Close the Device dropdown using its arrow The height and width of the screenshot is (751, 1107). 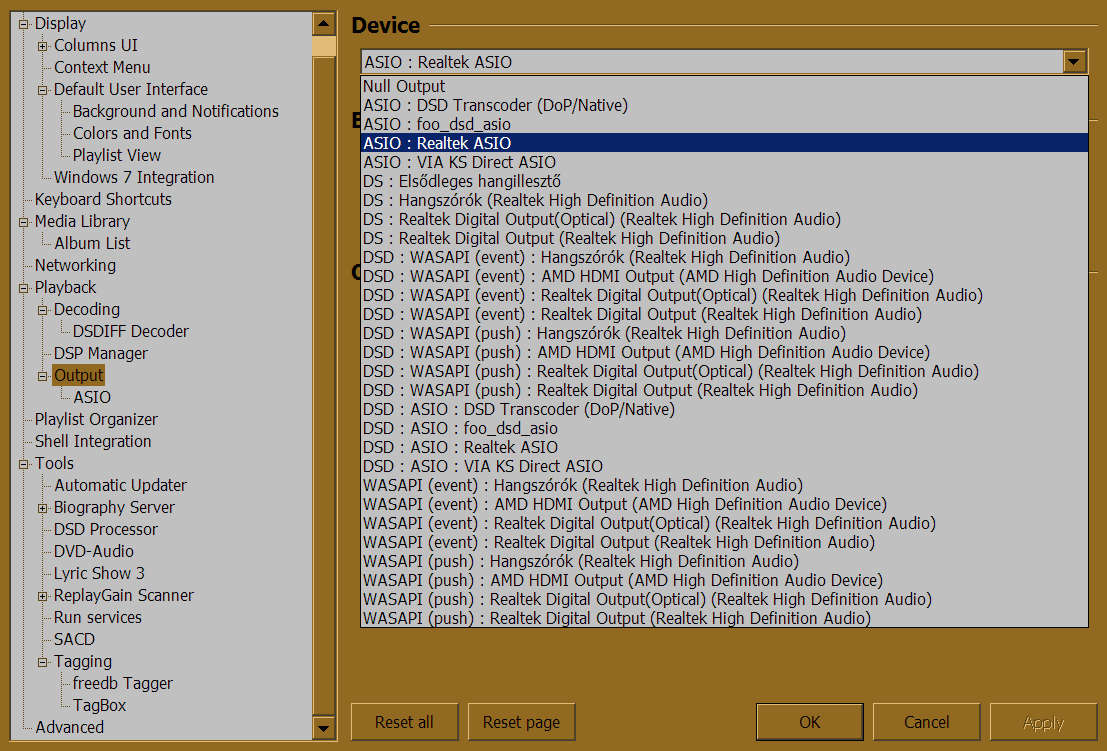[x=1074, y=62]
